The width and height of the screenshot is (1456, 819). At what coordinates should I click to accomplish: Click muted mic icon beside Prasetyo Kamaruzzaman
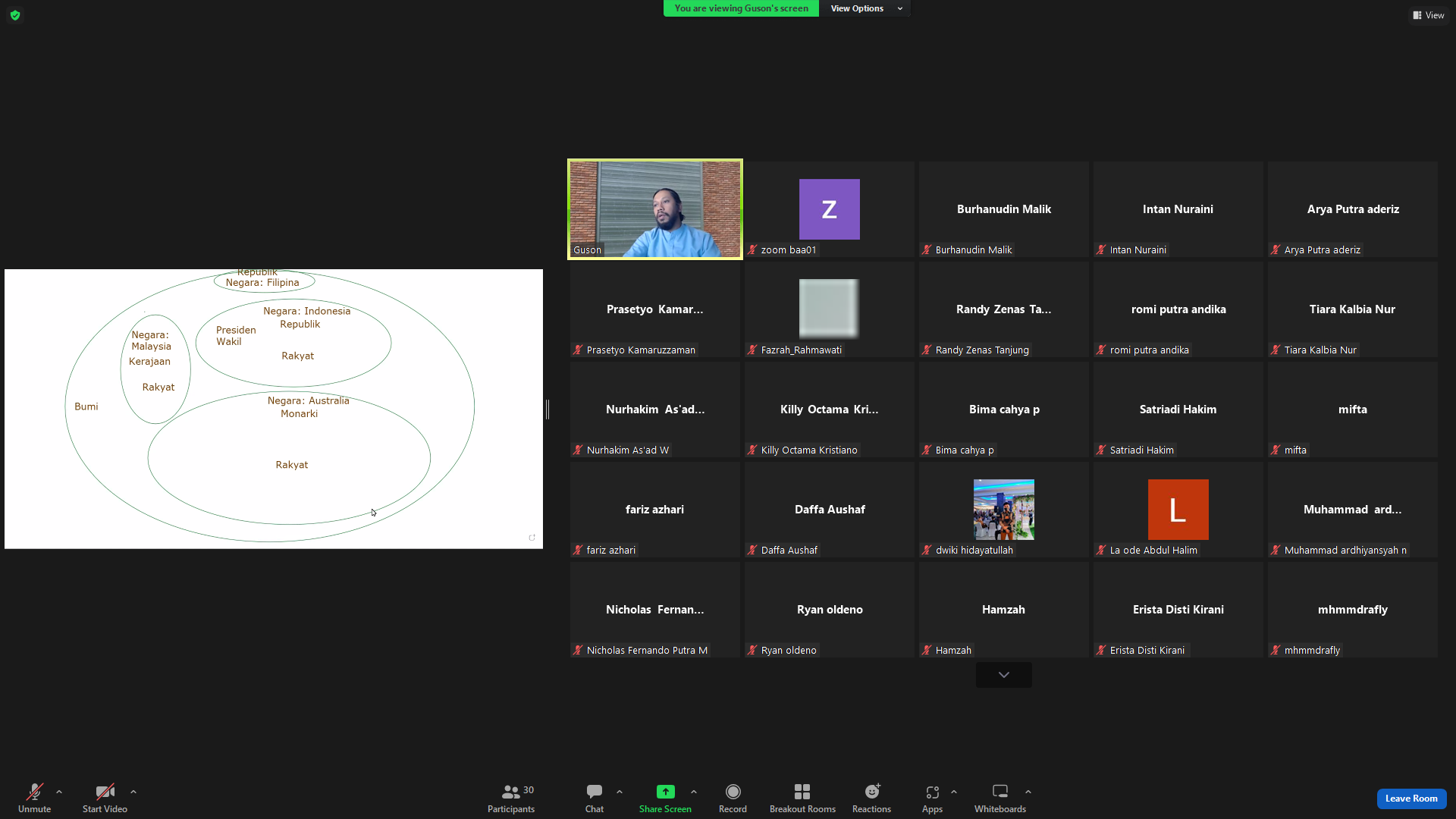point(578,350)
